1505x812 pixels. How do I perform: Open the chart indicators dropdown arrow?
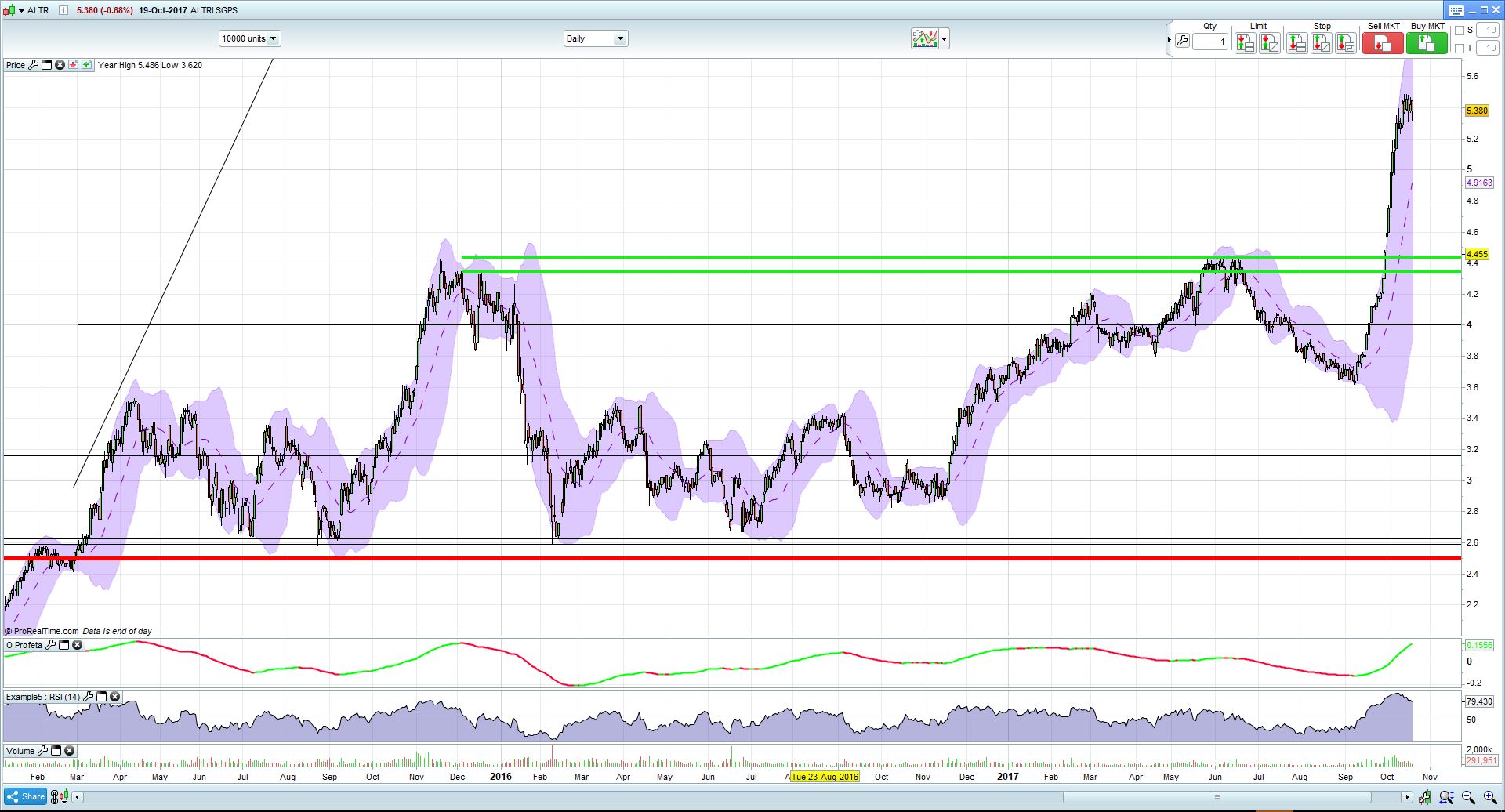click(x=944, y=38)
